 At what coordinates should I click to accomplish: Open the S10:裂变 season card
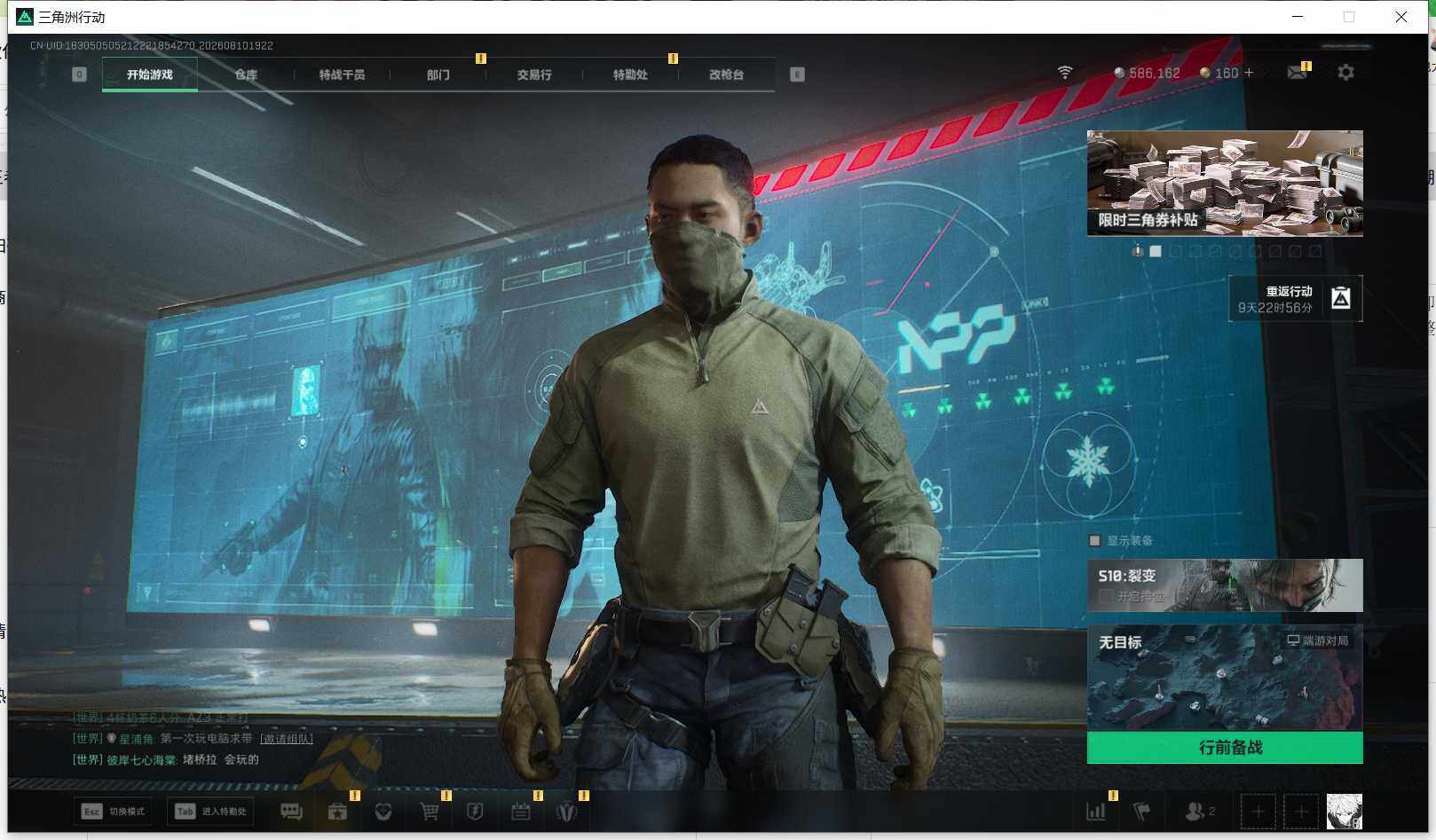1225,585
